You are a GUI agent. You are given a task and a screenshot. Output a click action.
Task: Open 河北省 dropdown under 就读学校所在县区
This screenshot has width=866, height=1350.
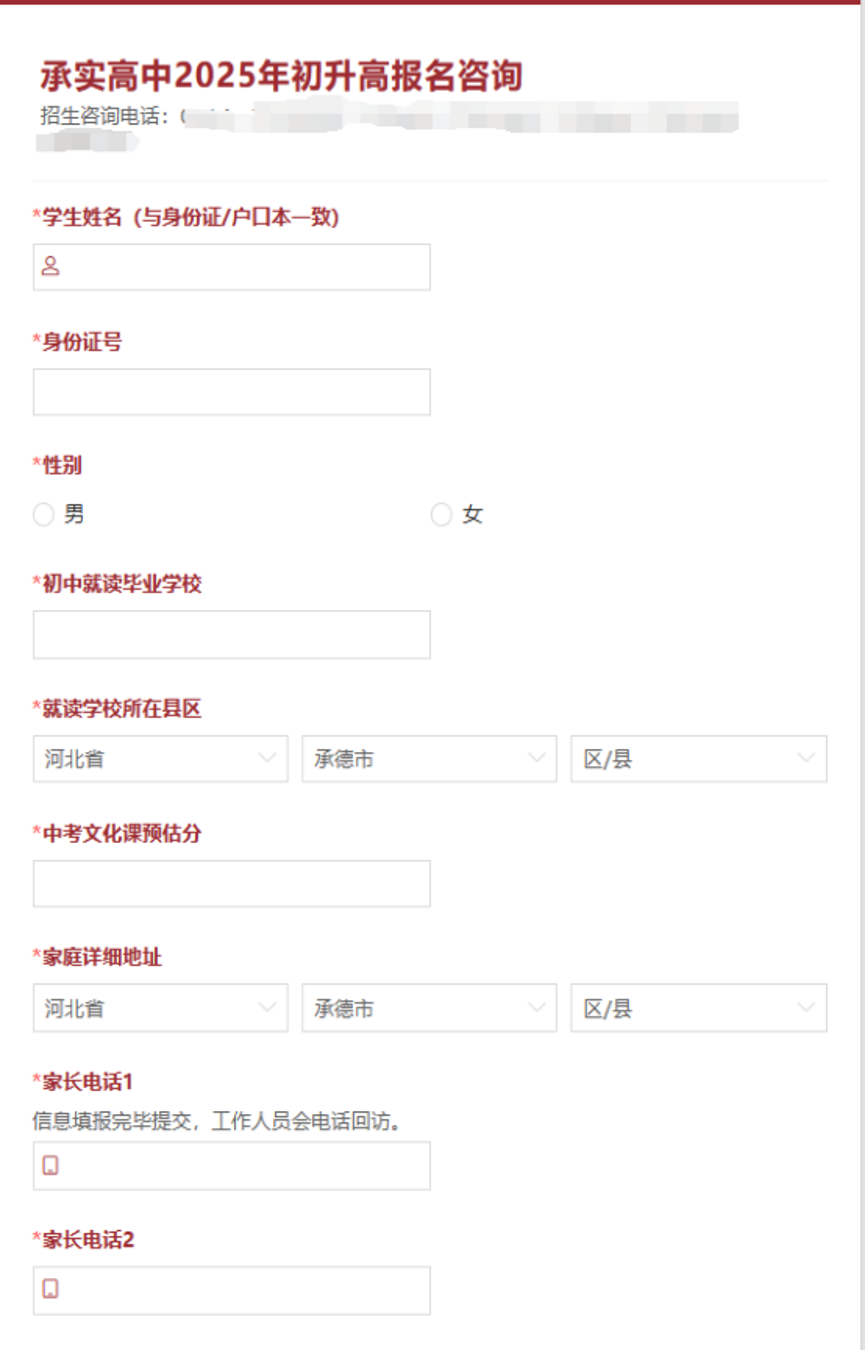pyautogui.click(x=160, y=759)
